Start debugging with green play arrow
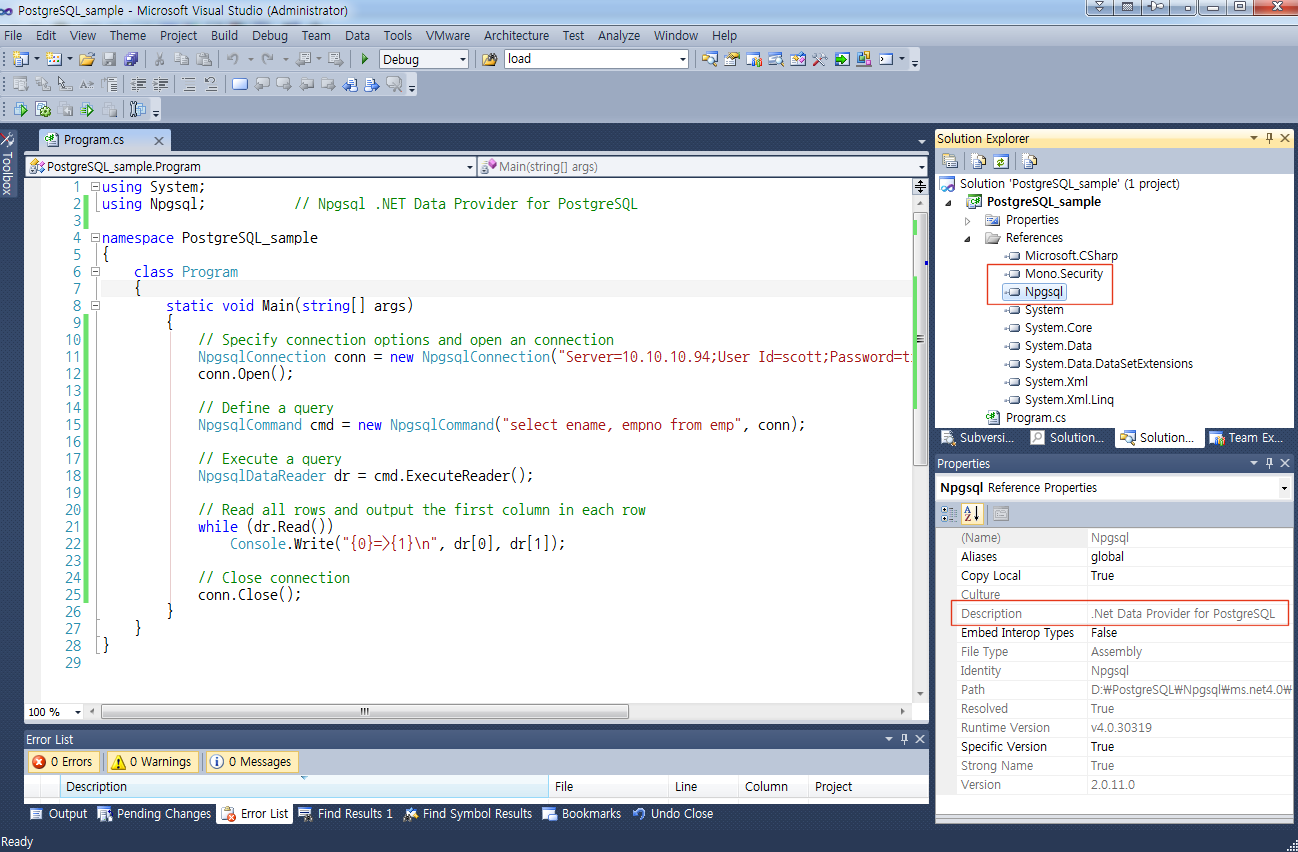 tap(365, 59)
